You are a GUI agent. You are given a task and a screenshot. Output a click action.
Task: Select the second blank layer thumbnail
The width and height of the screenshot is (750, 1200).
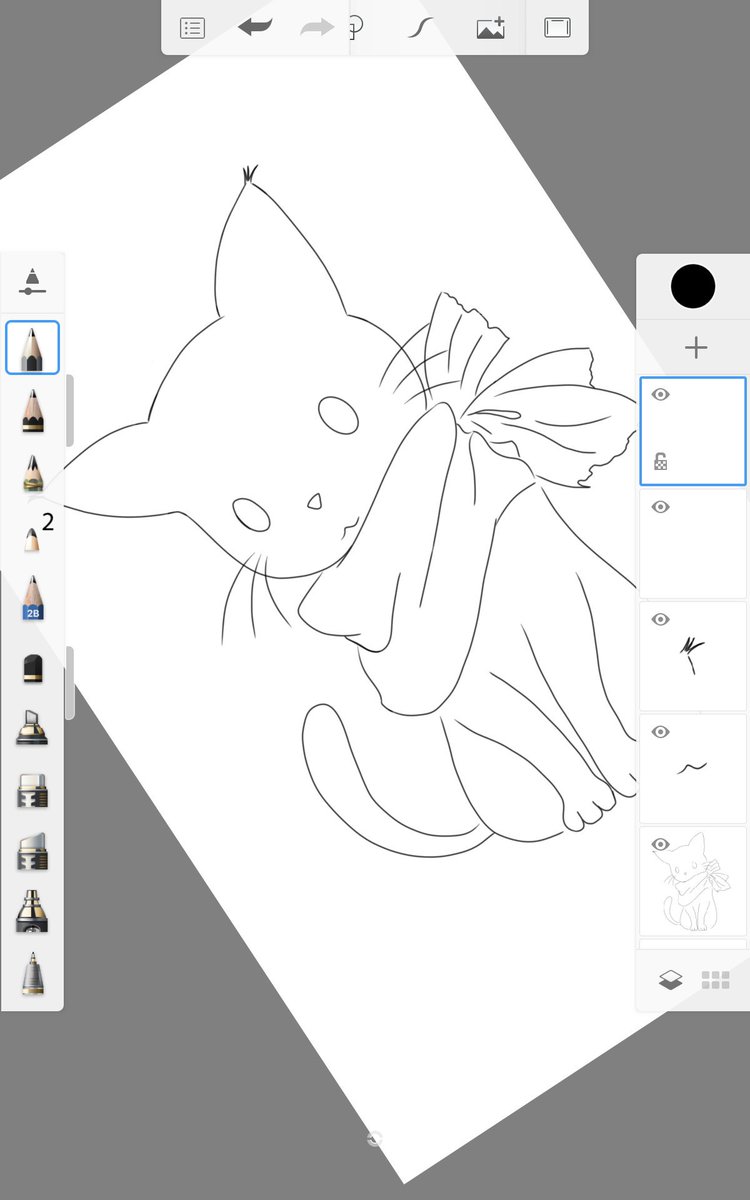(693, 543)
